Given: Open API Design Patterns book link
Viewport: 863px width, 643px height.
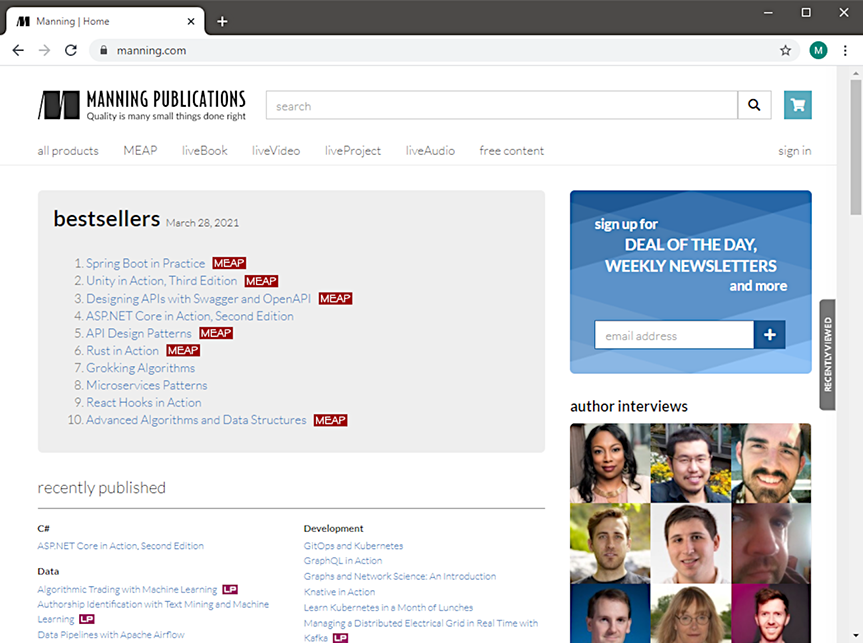Looking at the screenshot, I should 139,333.
